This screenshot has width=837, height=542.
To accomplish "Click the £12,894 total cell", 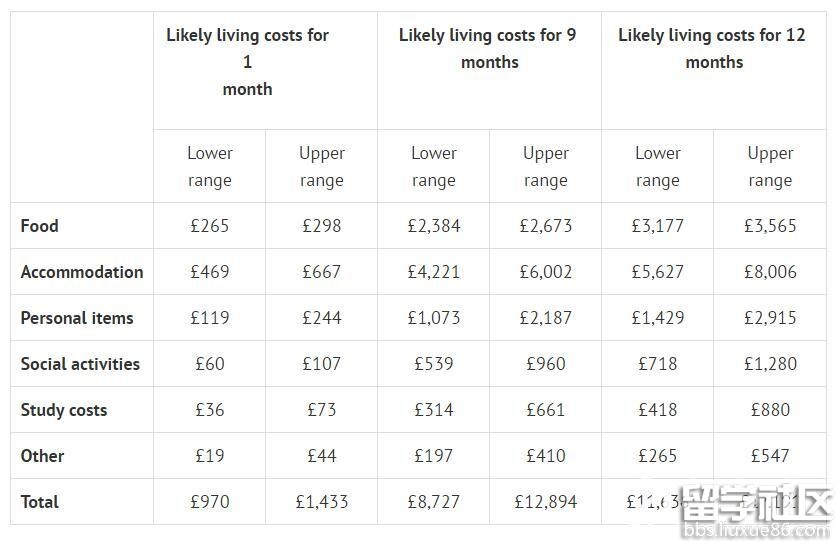I will [546, 501].
